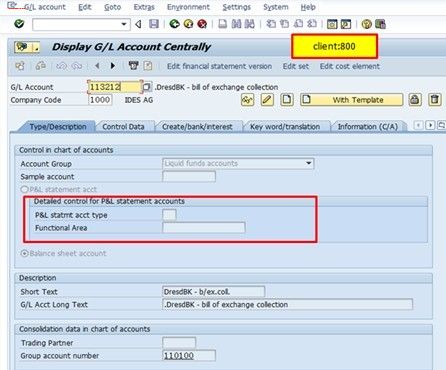Click the Functional Area field
The image size is (446, 370).
(x=204, y=228)
